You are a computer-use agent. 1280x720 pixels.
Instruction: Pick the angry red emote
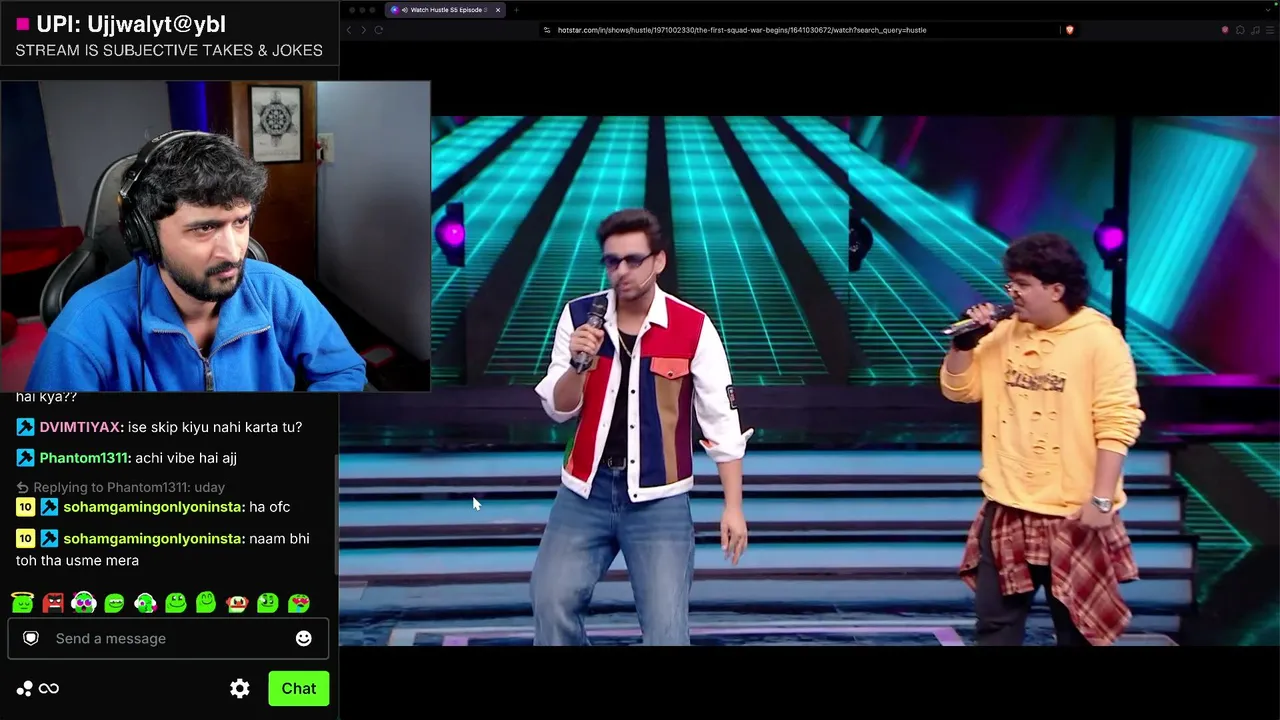[53, 603]
